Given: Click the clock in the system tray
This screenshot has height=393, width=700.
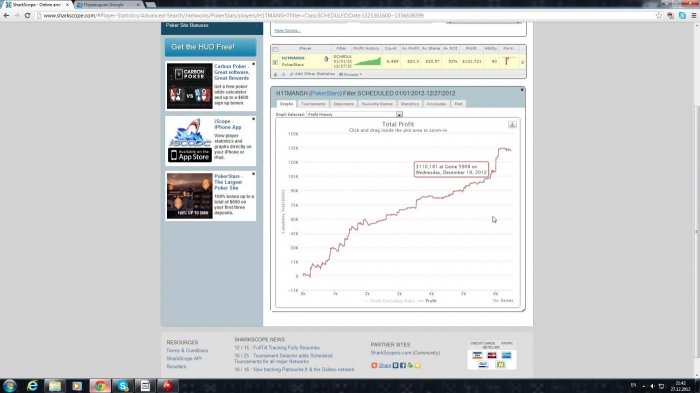Looking at the screenshot, I should (x=680, y=386).
